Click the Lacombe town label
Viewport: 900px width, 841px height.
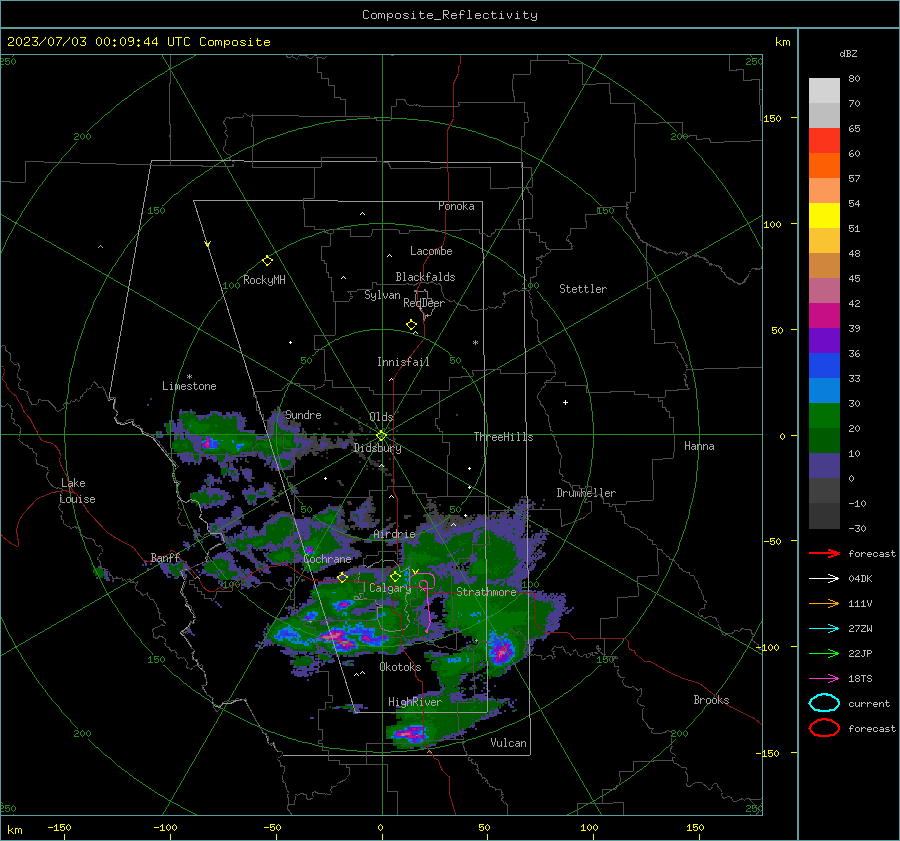(x=431, y=251)
